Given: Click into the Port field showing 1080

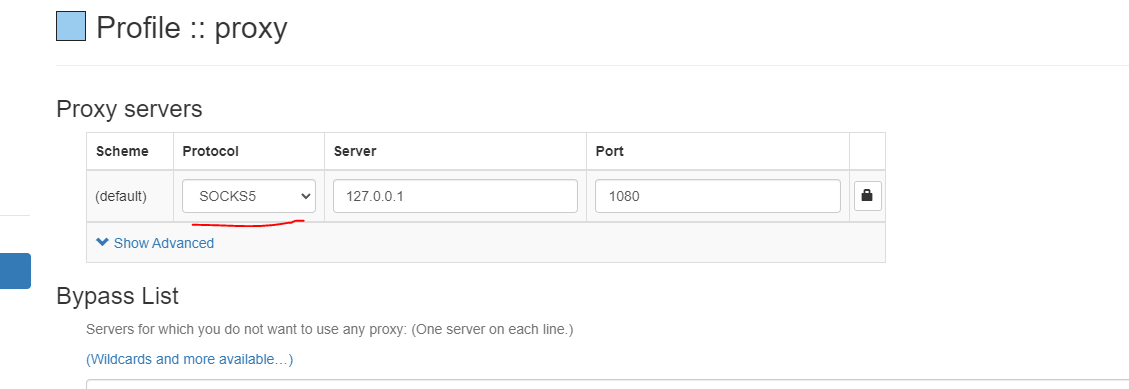Looking at the screenshot, I should (x=718, y=196).
